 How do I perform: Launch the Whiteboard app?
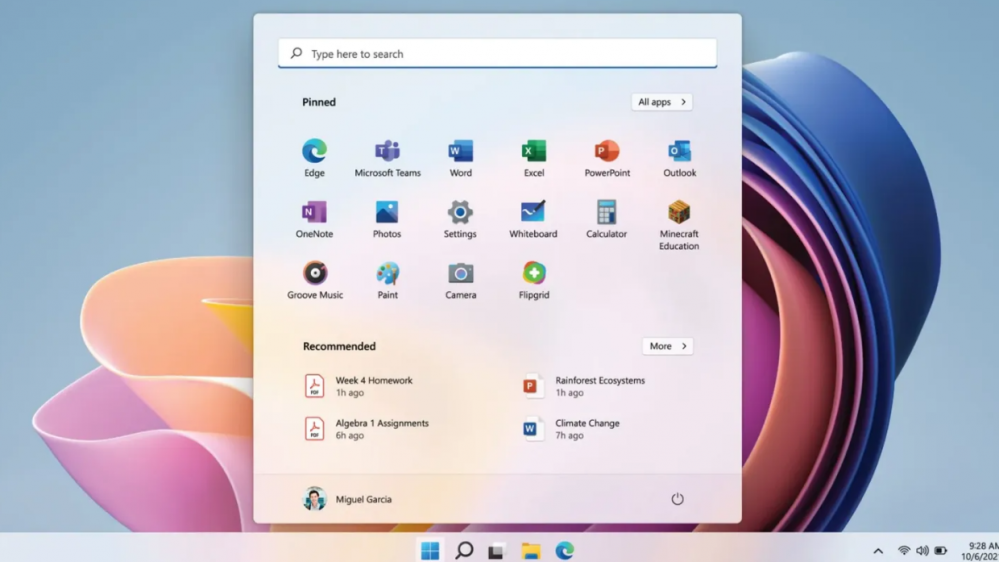[x=533, y=219]
